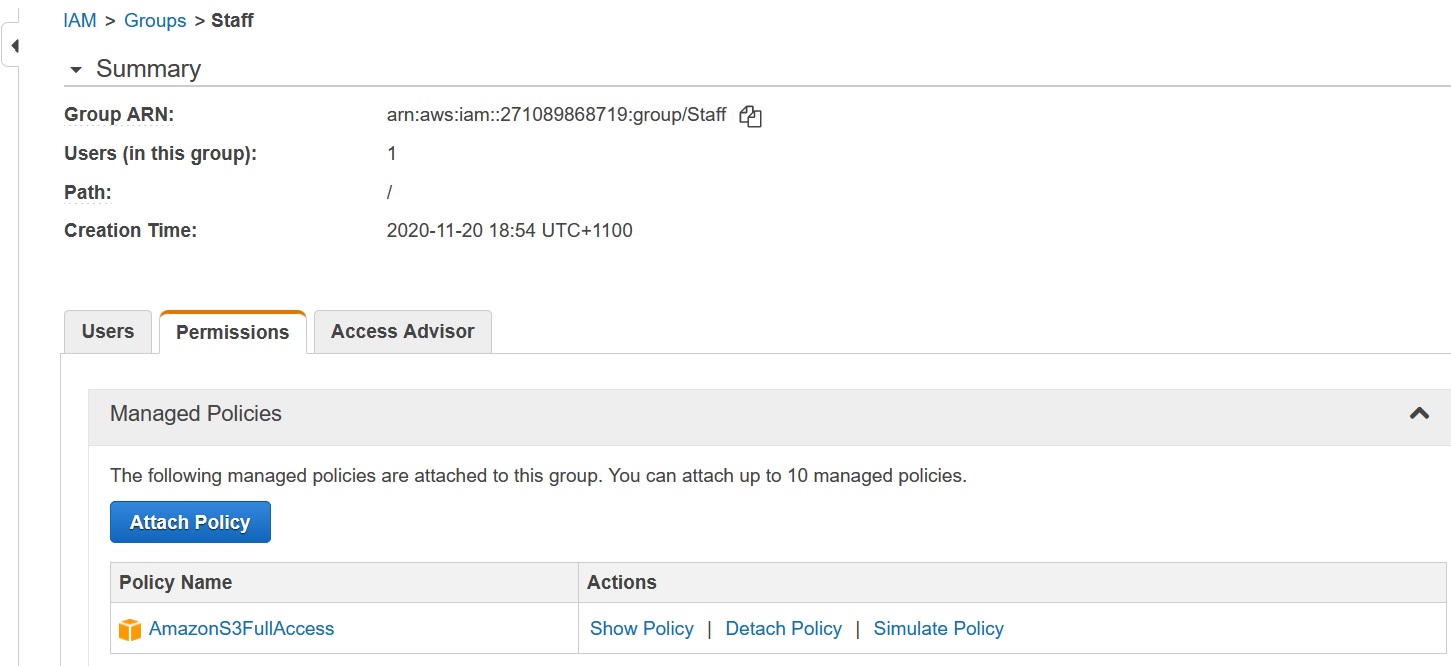Click the Group ARN value text
This screenshot has height=666, width=1451.
coord(556,115)
